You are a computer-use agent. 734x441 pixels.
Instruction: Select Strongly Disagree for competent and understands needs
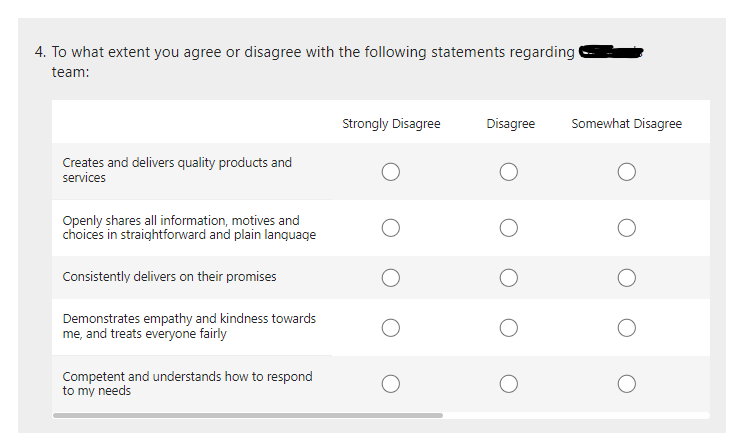390,383
